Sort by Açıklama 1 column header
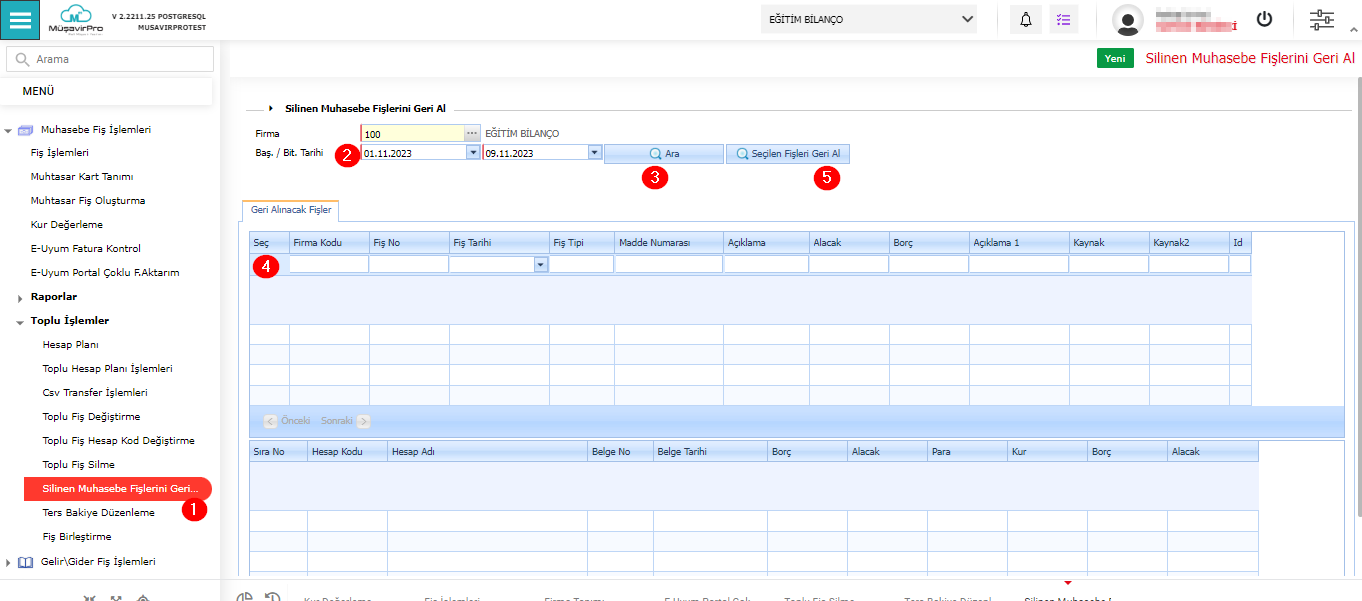 point(1019,242)
